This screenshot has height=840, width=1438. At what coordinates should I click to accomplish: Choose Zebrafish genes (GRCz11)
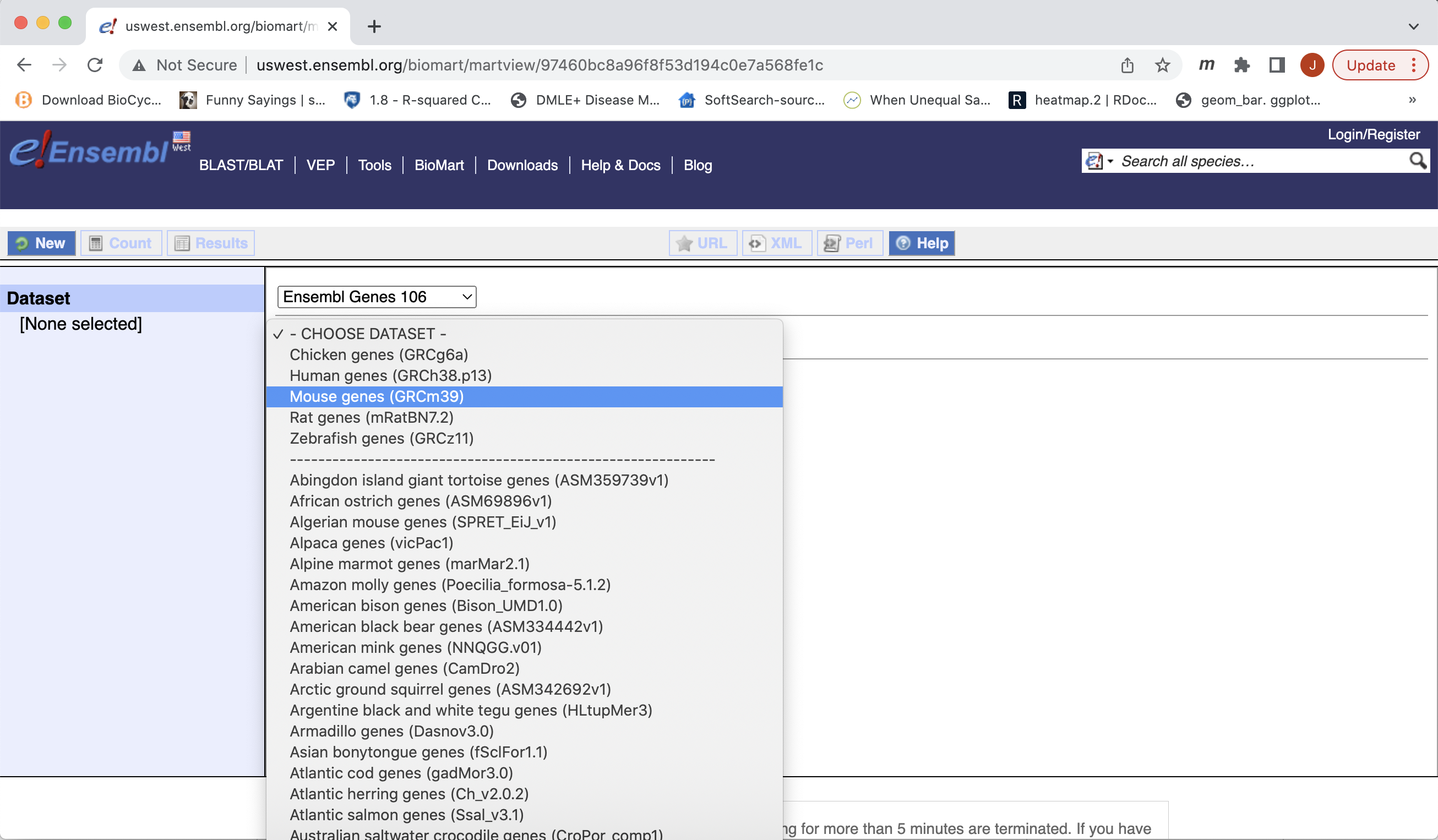pyautogui.click(x=525, y=438)
